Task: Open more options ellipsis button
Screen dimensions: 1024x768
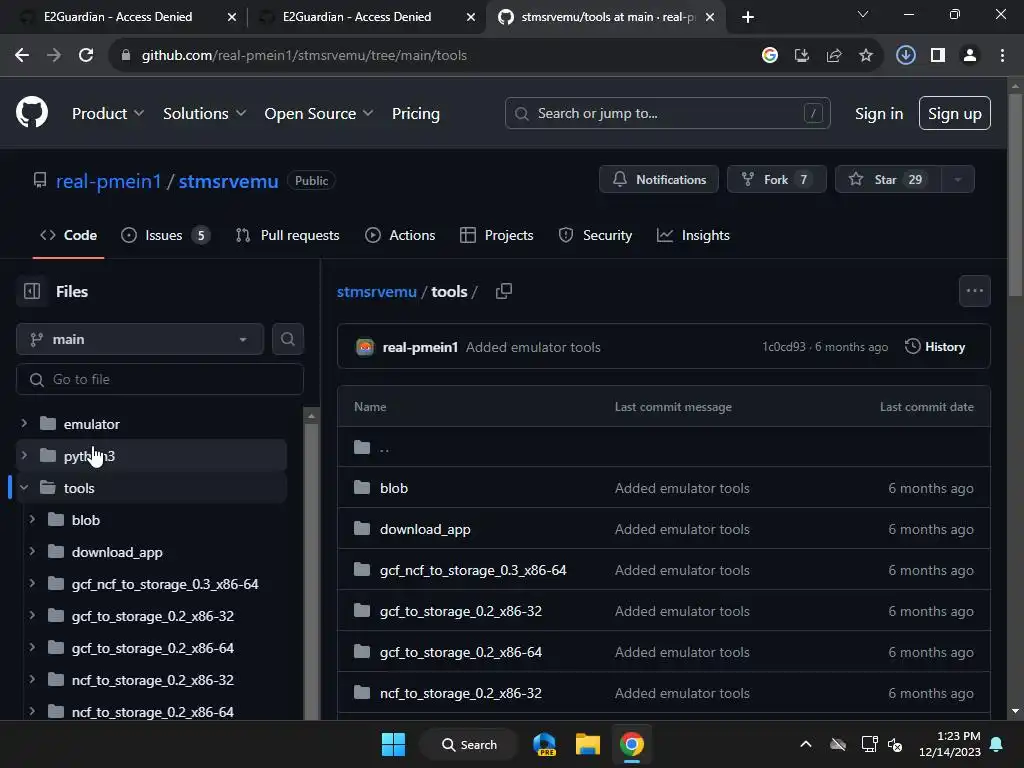Action: [974, 291]
